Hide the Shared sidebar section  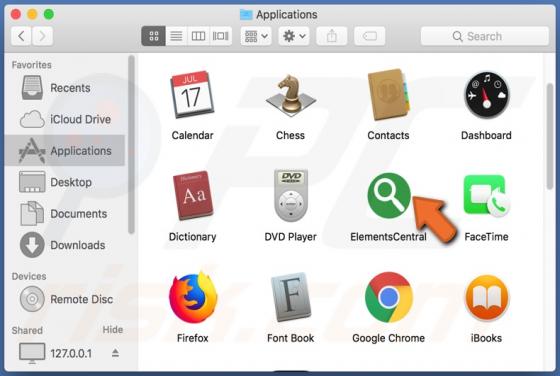pos(112,330)
